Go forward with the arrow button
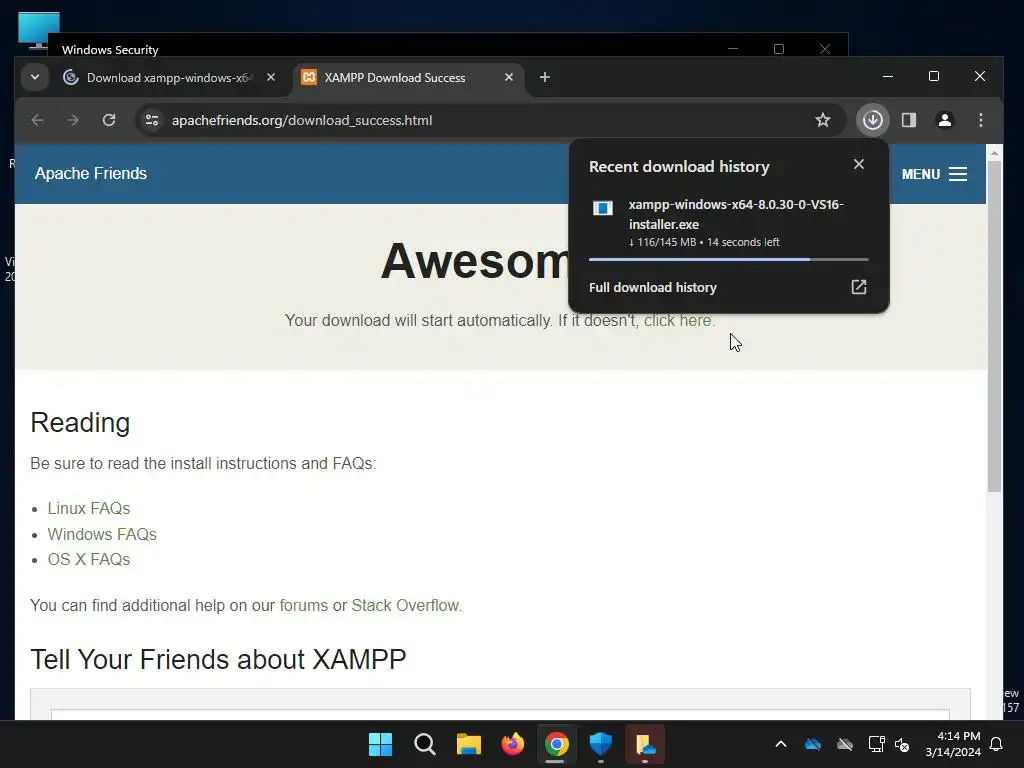The image size is (1024, 768). pos(73,120)
